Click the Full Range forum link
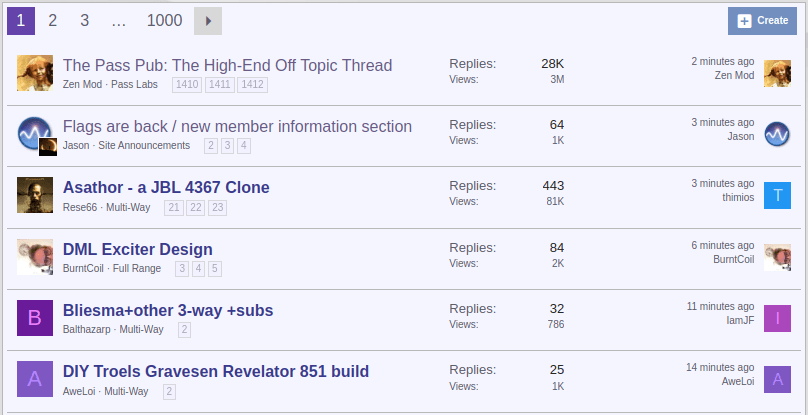Screen dimensions: 808x415 [x=137, y=269]
